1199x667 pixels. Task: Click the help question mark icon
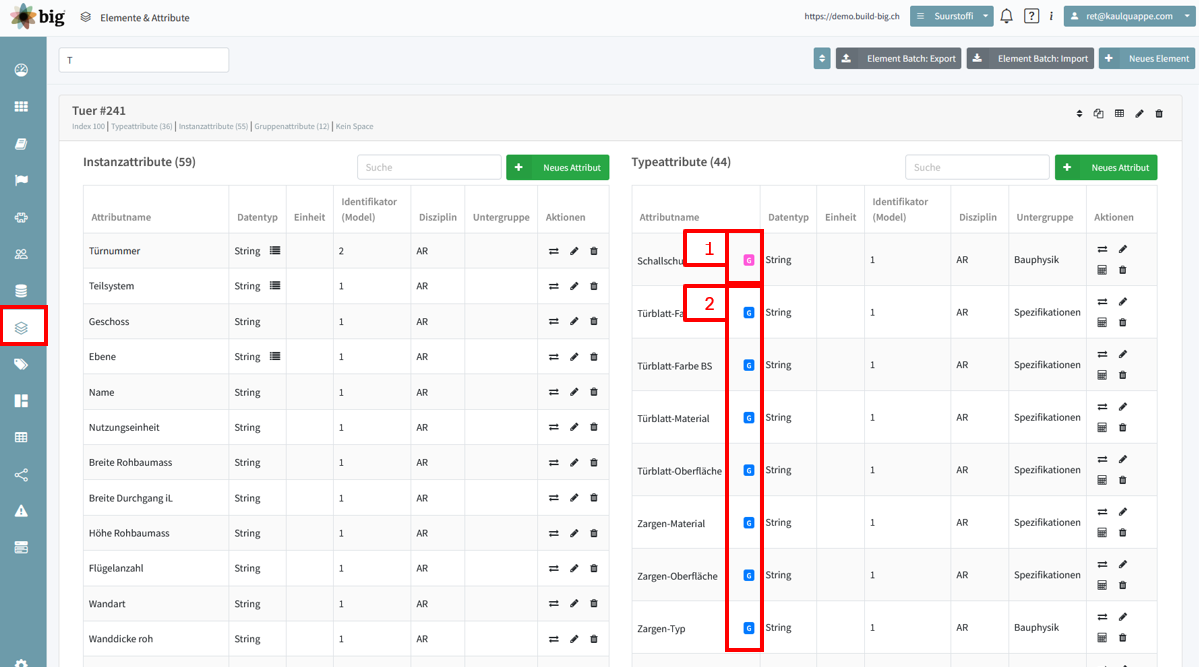[1032, 16]
